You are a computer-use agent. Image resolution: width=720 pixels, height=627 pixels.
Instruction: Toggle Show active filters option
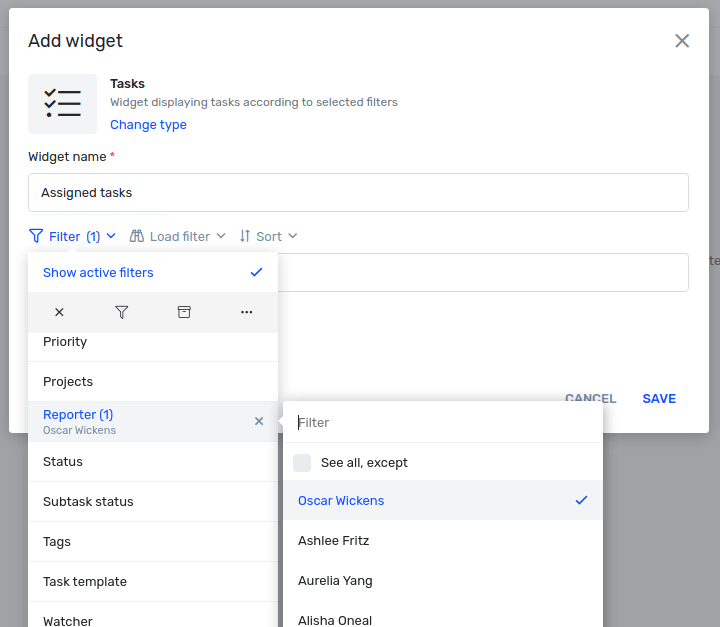153,272
